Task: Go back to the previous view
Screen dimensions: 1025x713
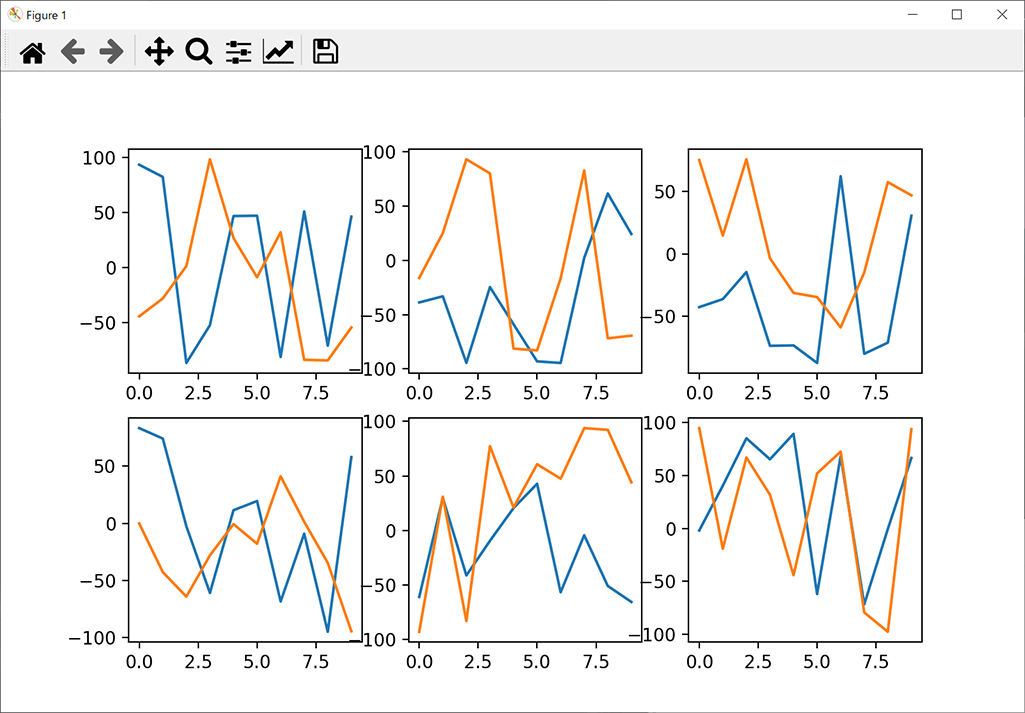Action: click(73, 52)
